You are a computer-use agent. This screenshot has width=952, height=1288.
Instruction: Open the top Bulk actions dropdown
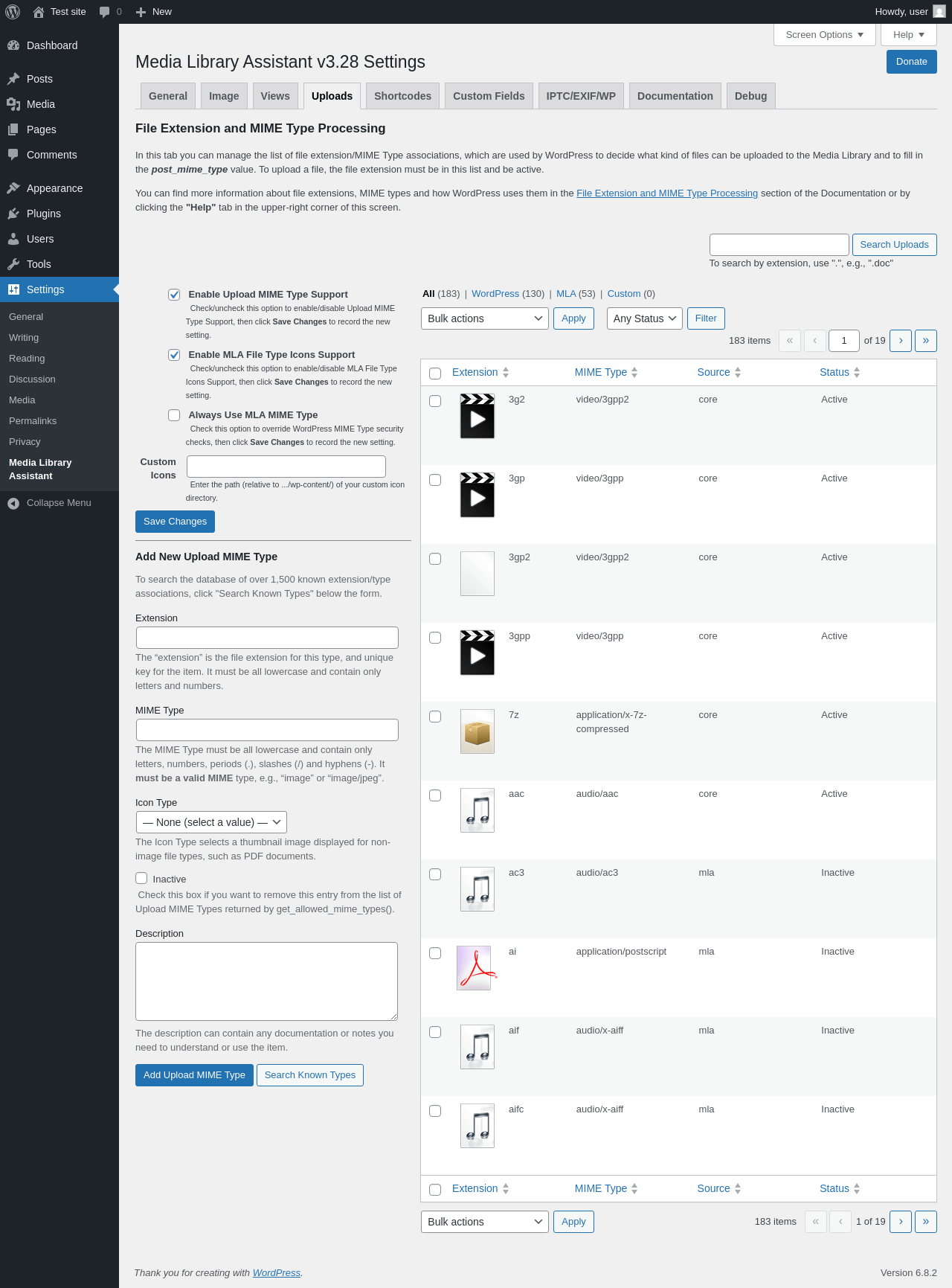[485, 318]
